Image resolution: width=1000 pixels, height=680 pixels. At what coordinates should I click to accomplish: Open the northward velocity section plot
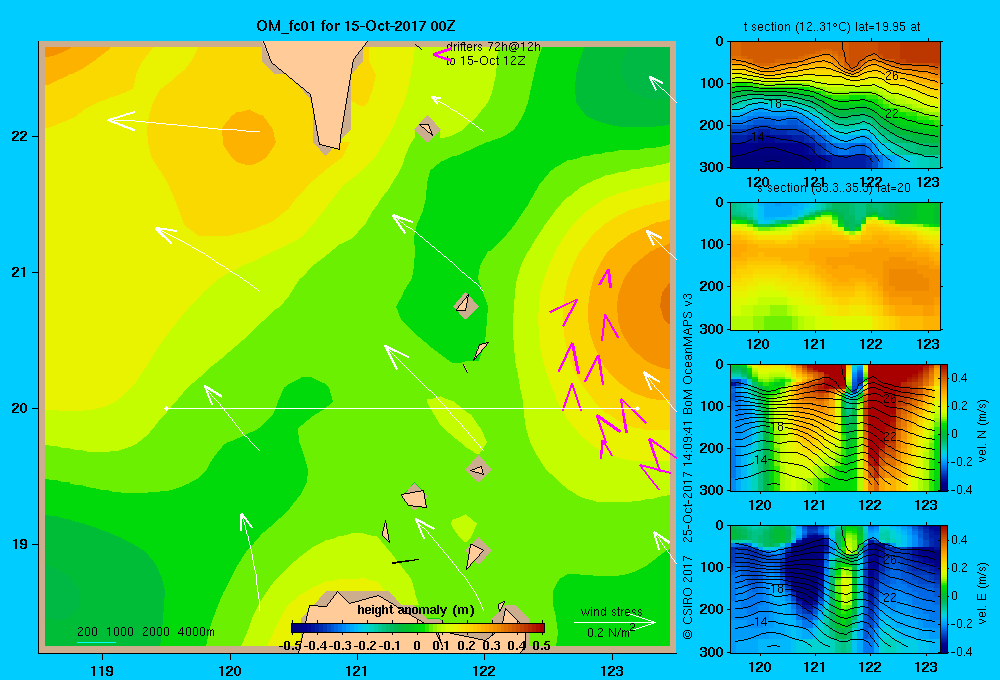835,427
